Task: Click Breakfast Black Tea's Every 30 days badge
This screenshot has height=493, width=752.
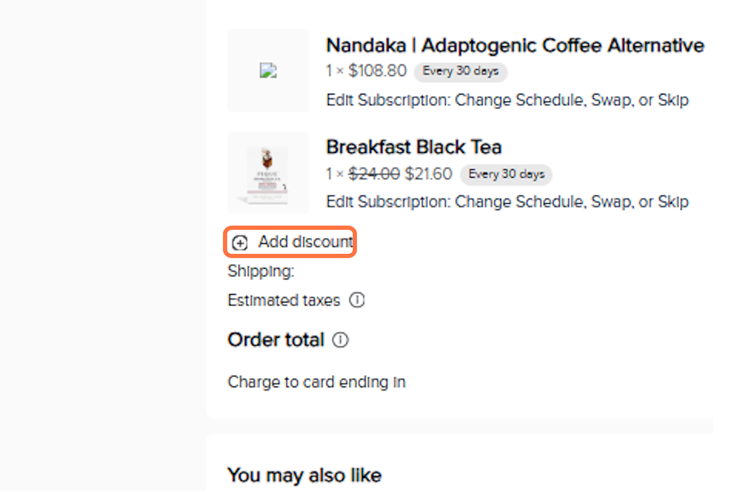Action: point(506,174)
